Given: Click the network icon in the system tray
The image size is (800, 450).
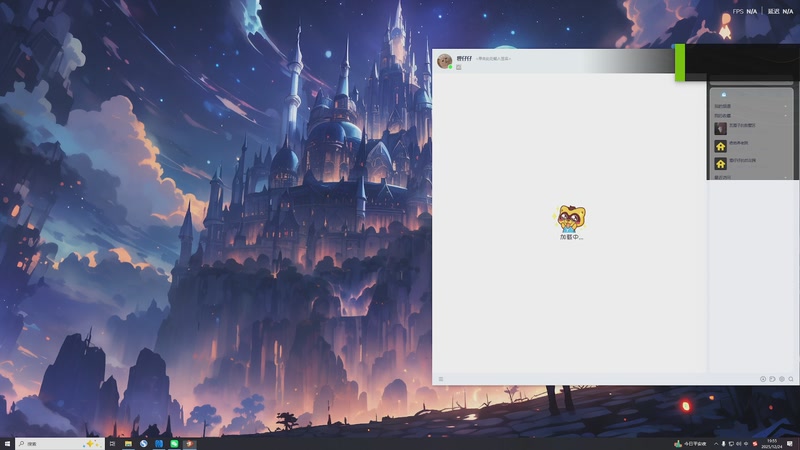Looking at the screenshot, I should (x=731, y=444).
